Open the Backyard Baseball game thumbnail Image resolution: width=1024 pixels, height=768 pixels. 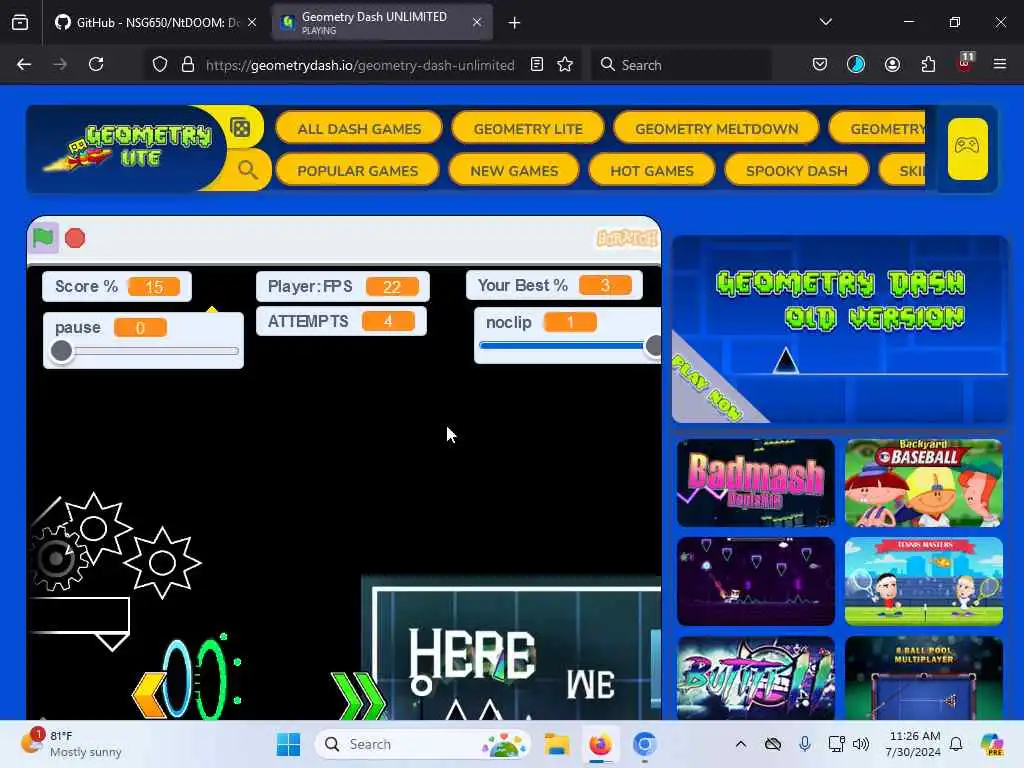[923, 483]
